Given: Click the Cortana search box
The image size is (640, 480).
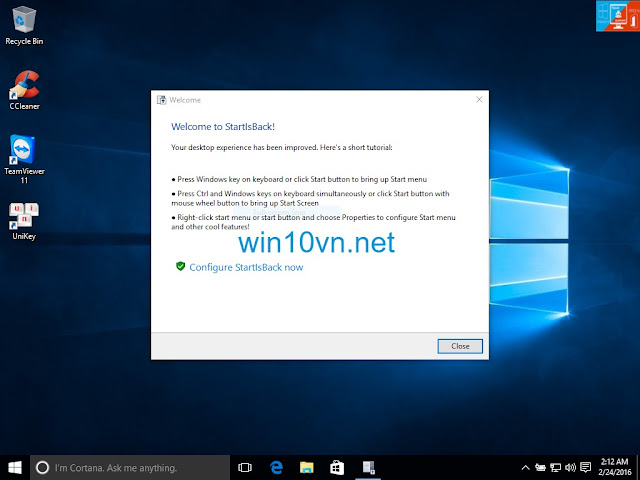Looking at the screenshot, I should 130,468.
